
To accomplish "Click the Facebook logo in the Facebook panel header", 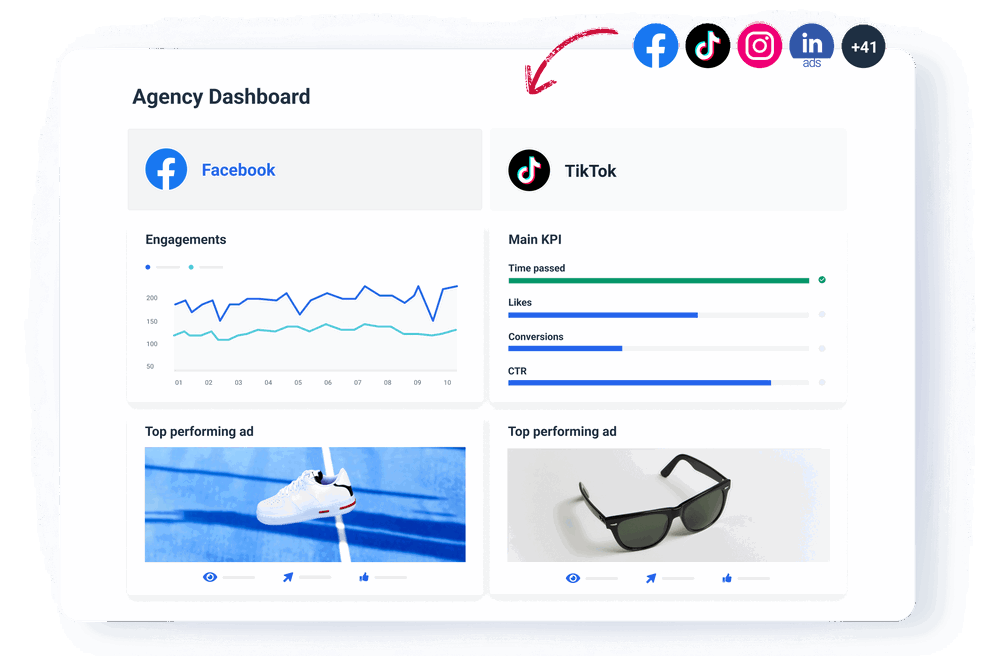I will (166, 169).
